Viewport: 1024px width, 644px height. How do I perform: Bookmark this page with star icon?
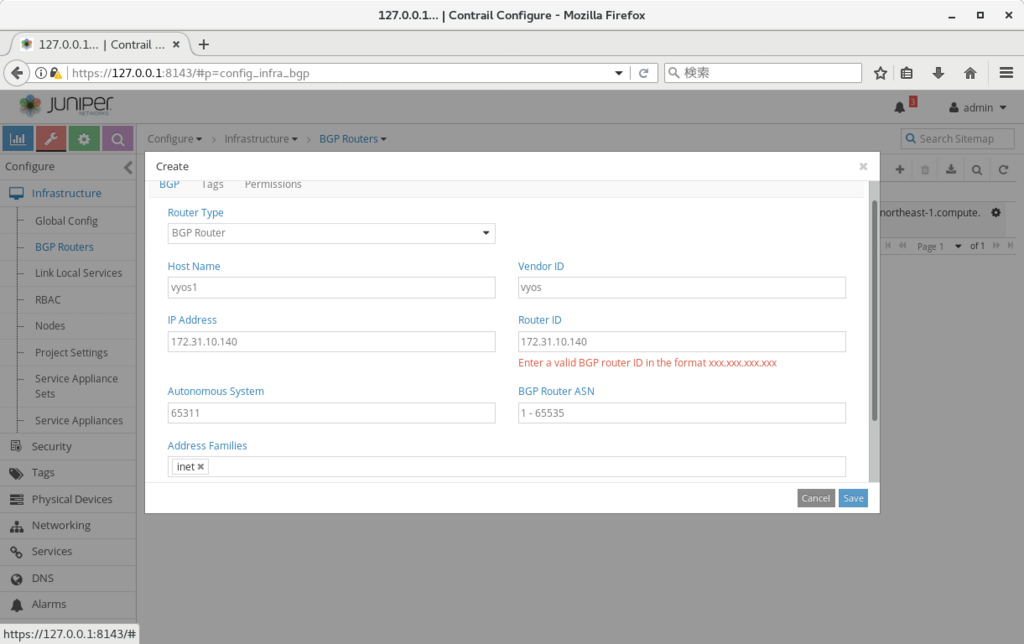(880, 72)
